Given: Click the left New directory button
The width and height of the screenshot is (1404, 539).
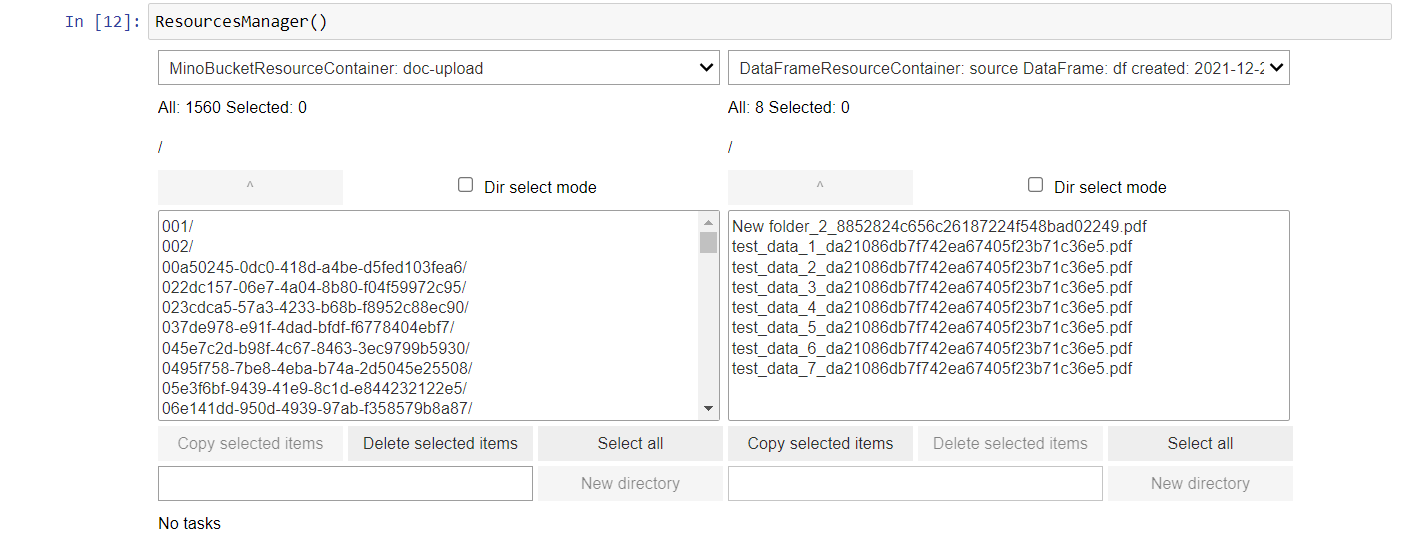Looking at the screenshot, I should 630,483.
